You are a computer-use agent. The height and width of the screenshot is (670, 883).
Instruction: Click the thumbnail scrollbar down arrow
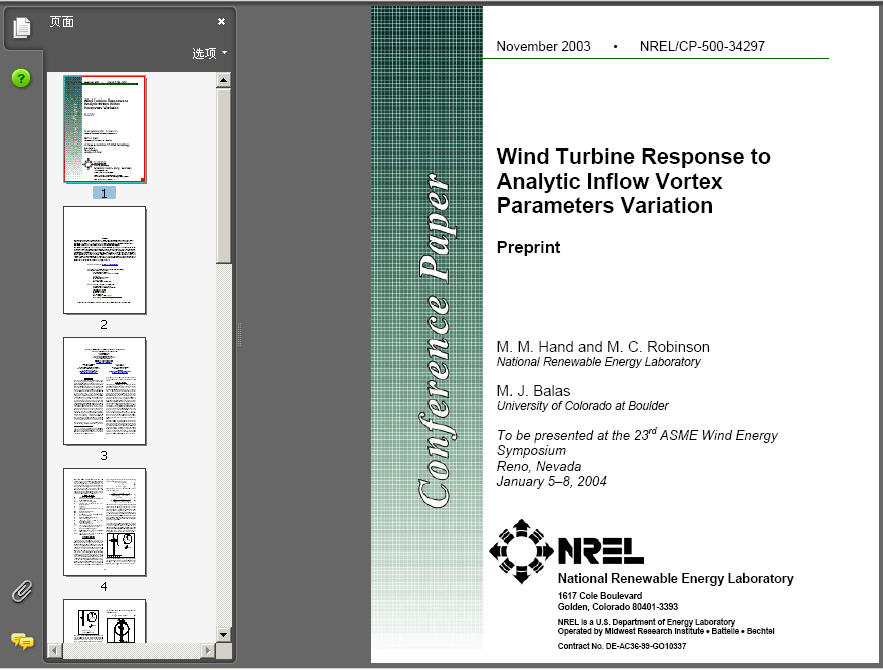pos(224,635)
